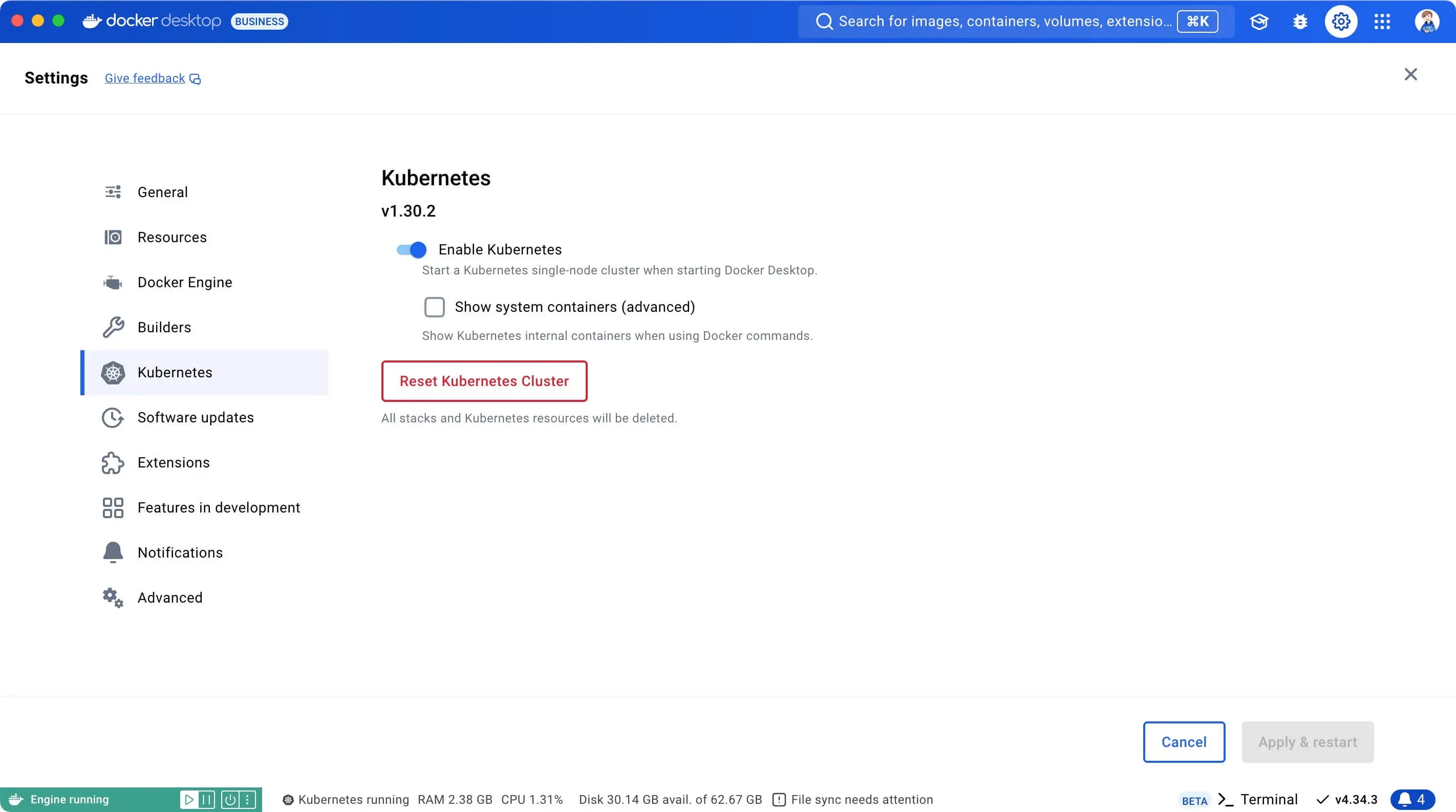Open Extensions settings section
The width and height of the screenshot is (1456, 812).
point(205,463)
